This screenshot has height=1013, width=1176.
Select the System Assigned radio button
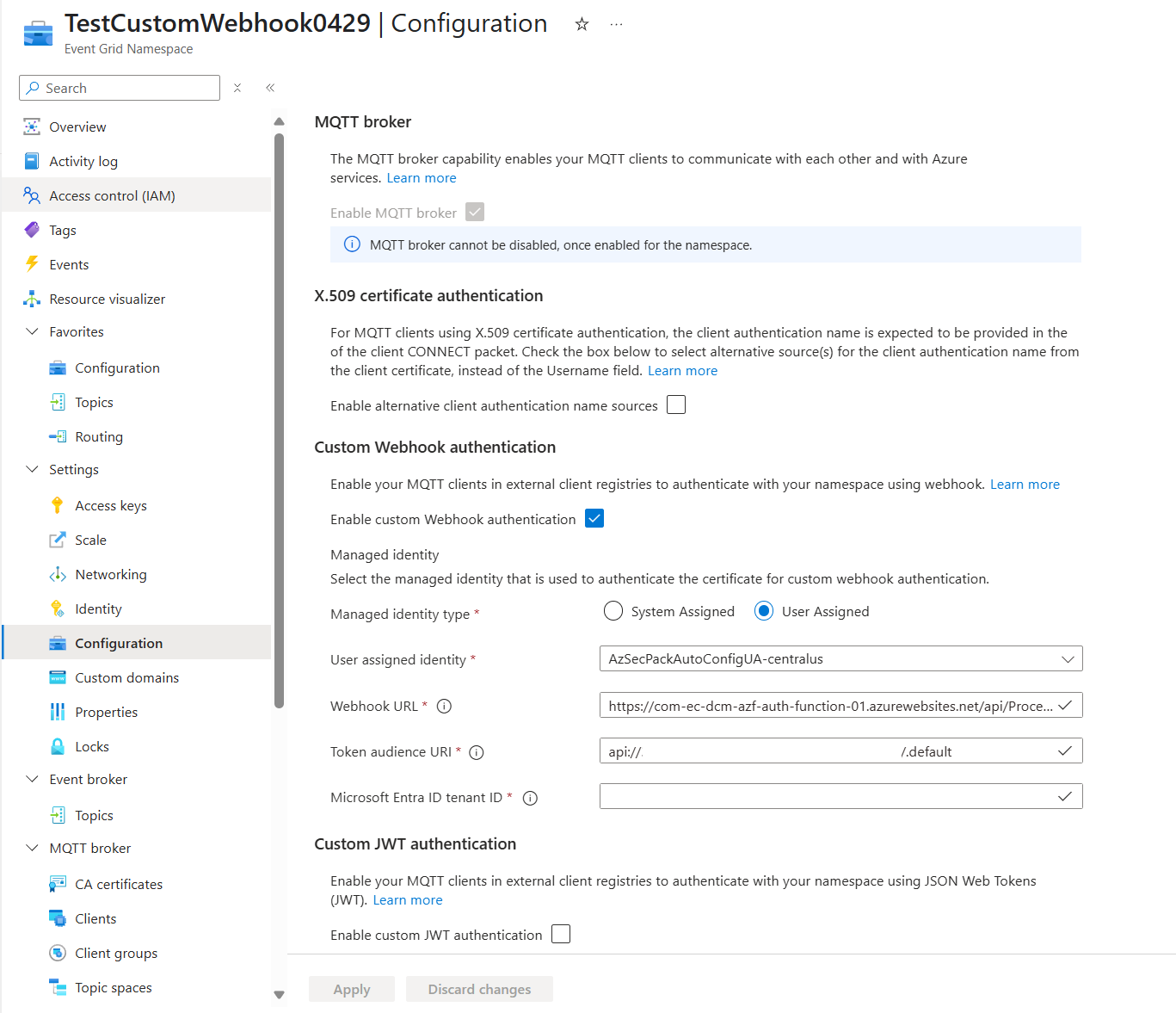(x=613, y=610)
